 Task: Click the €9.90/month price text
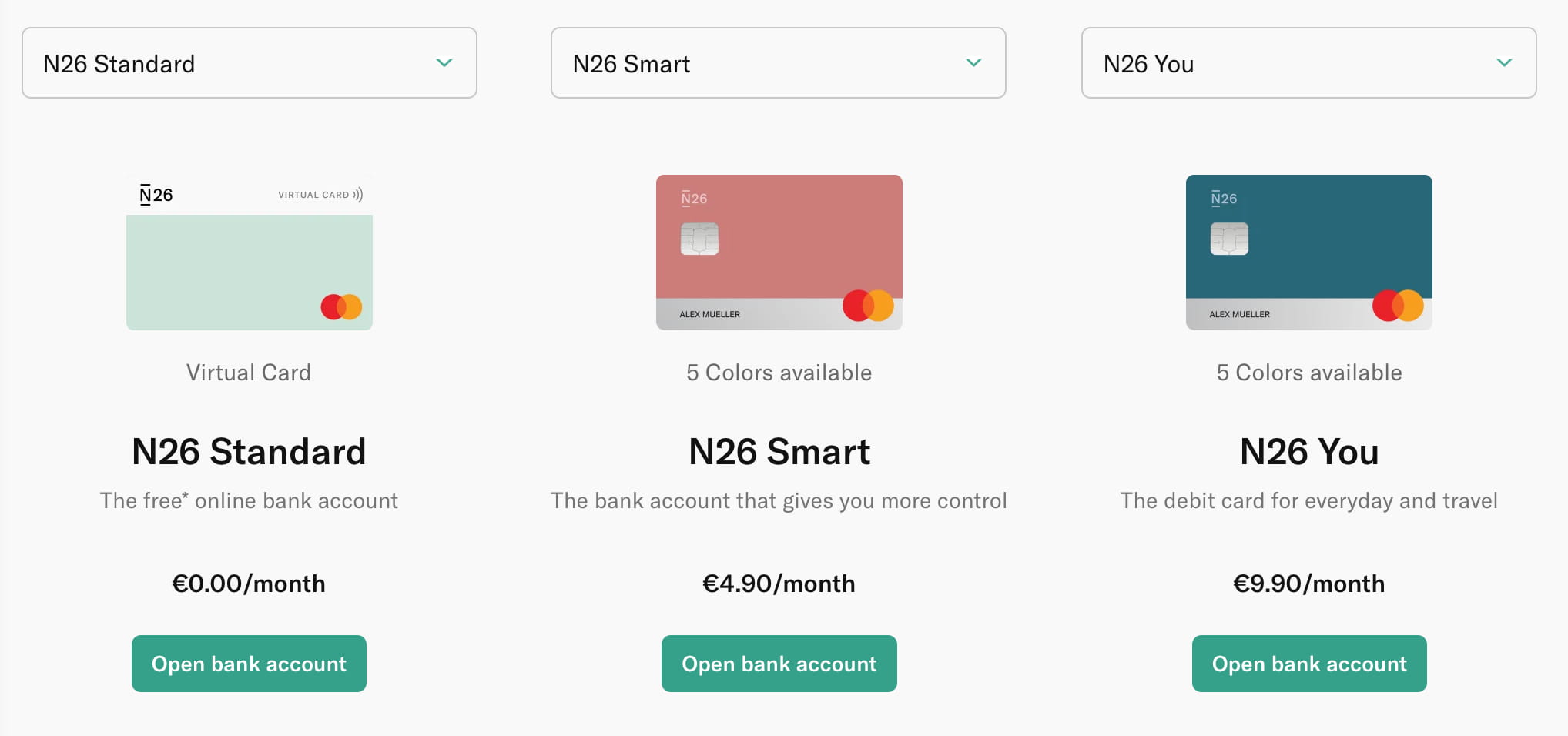(1309, 584)
